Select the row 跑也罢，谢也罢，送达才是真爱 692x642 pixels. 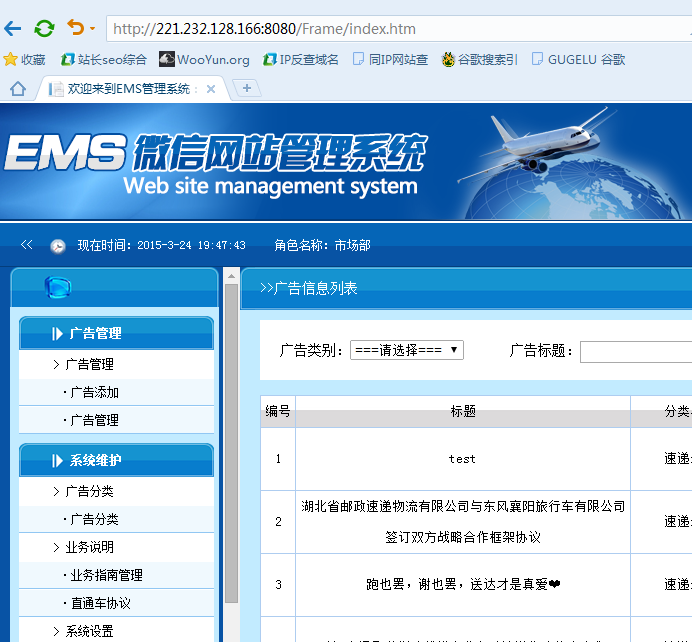click(463, 584)
